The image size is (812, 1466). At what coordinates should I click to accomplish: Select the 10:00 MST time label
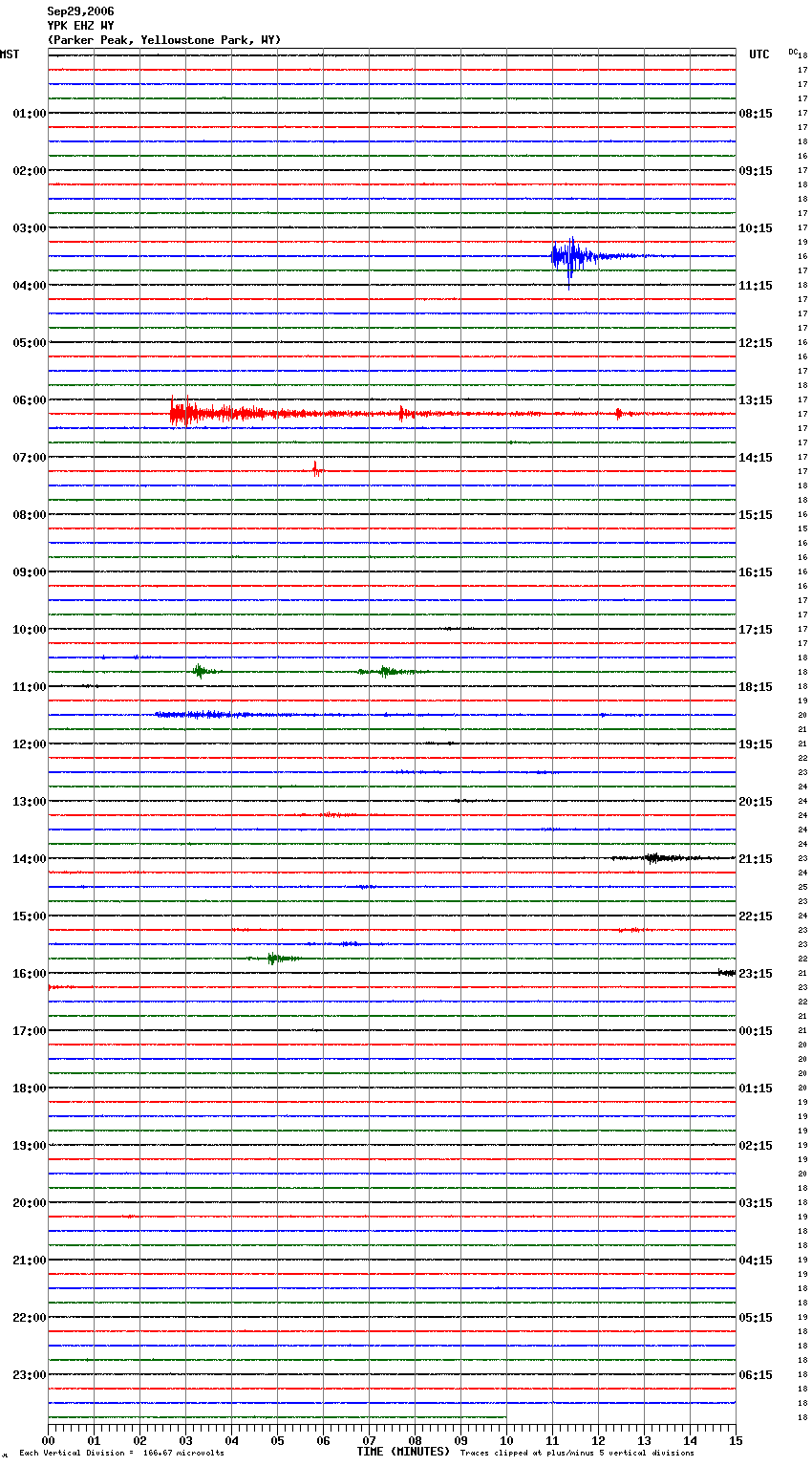(29, 630)
